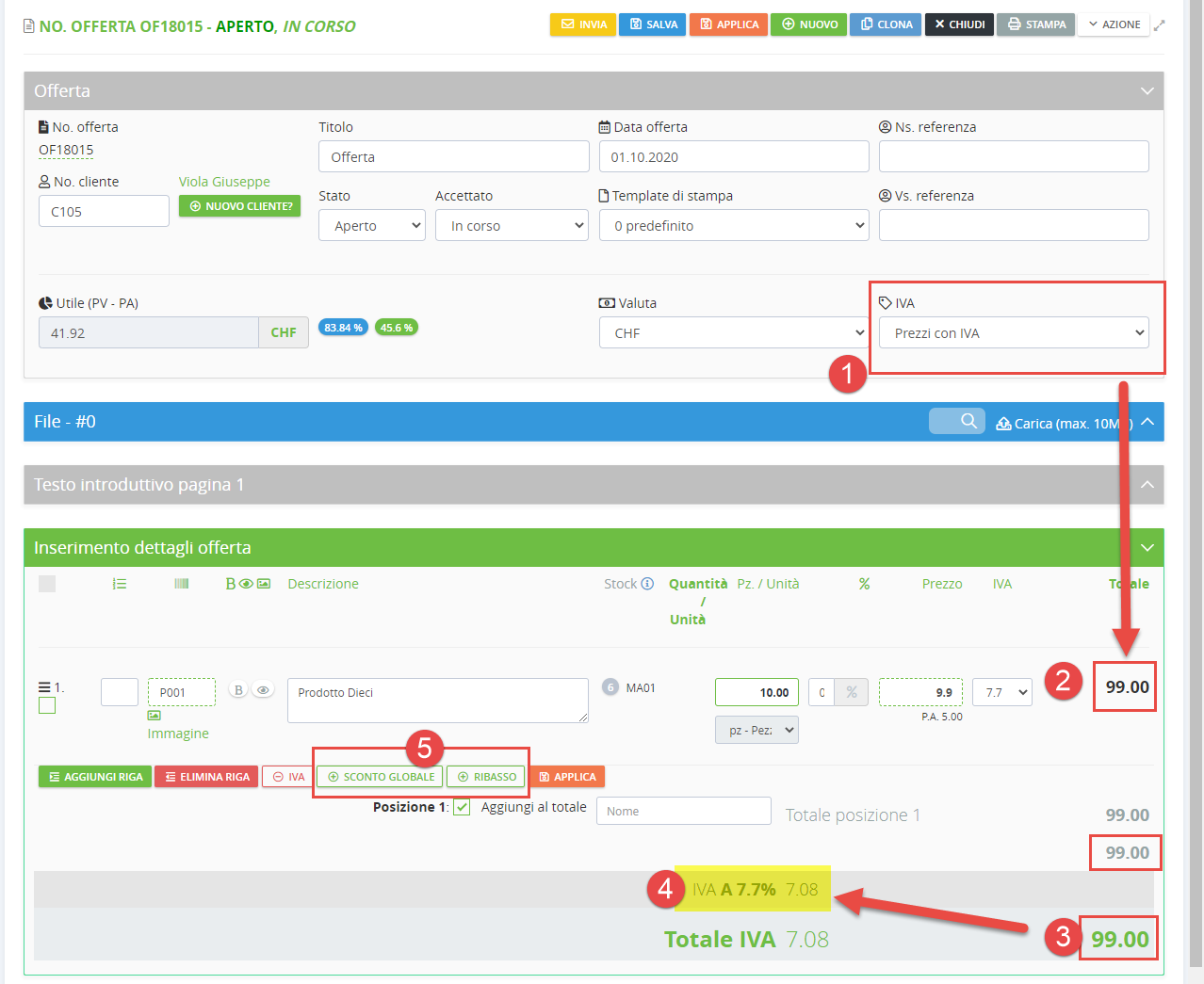Open the AZIONE menu
The image size is (1204, 984).
(x=1115, y=24)
